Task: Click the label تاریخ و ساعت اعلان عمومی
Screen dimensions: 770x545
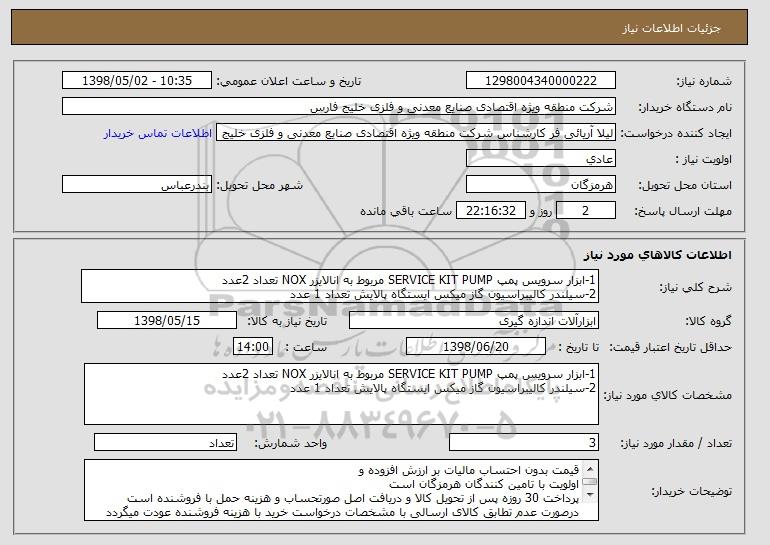Action: point(289,81)
